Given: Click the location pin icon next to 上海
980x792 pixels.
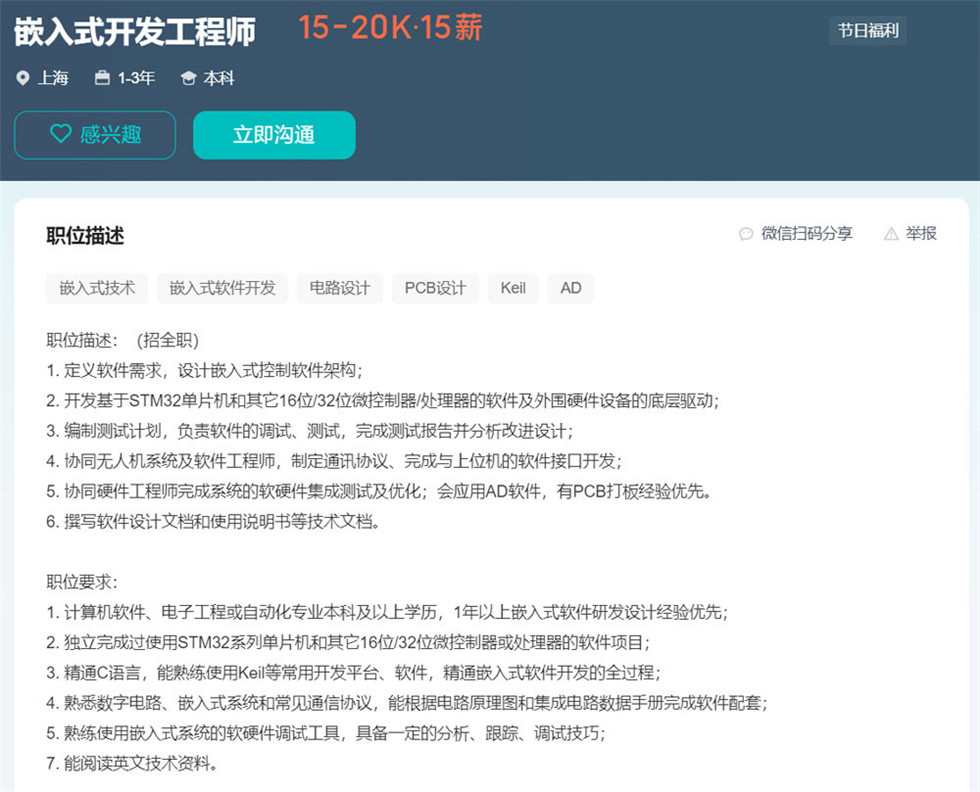Looking at the screenshot, I should coord(22,78).
